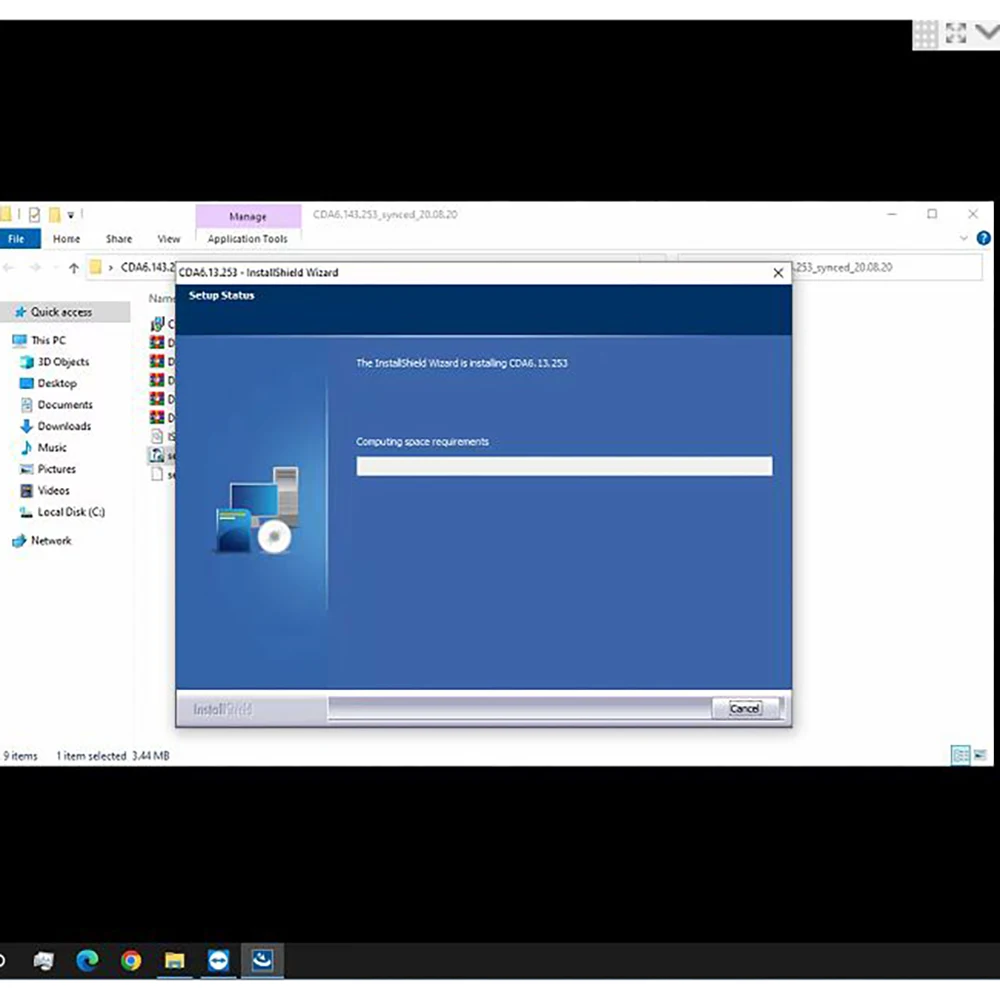Open Quick access in navigation pane
The width and height of the screenshot is (1000, 1000).
point(60,312)
